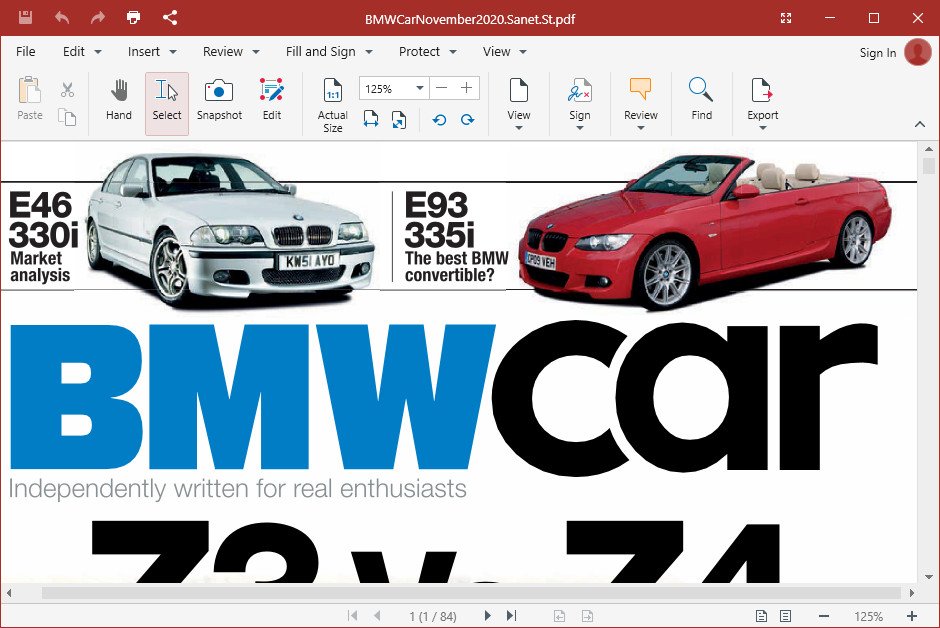Click the Cut scissors icon
Viewport: 940px width, 628px height.
(x=67, y=90)
